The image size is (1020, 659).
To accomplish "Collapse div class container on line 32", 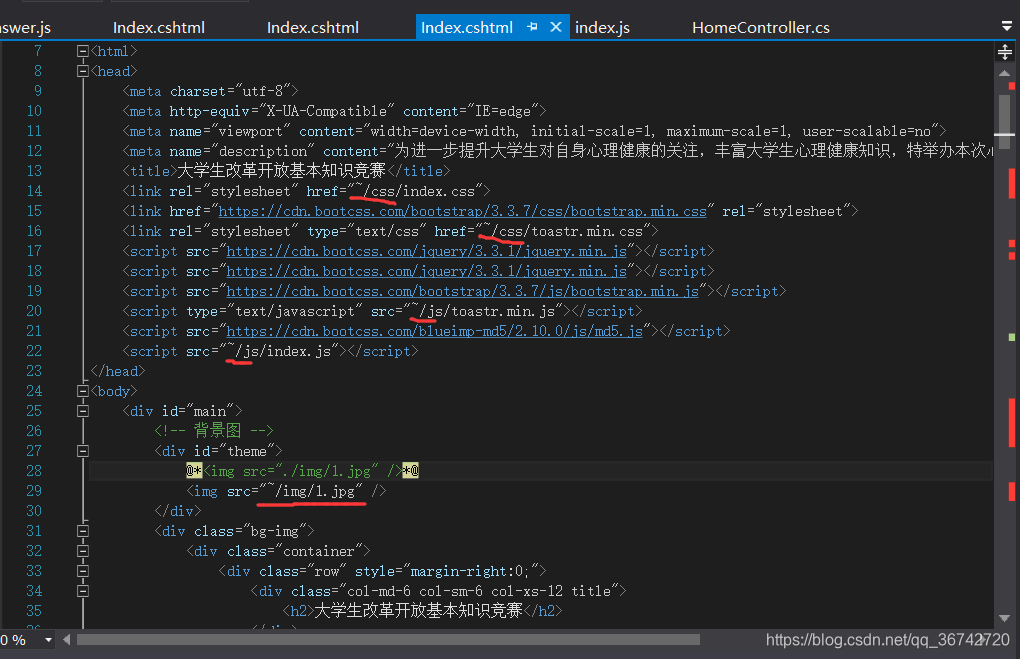I will click(83, 551).
